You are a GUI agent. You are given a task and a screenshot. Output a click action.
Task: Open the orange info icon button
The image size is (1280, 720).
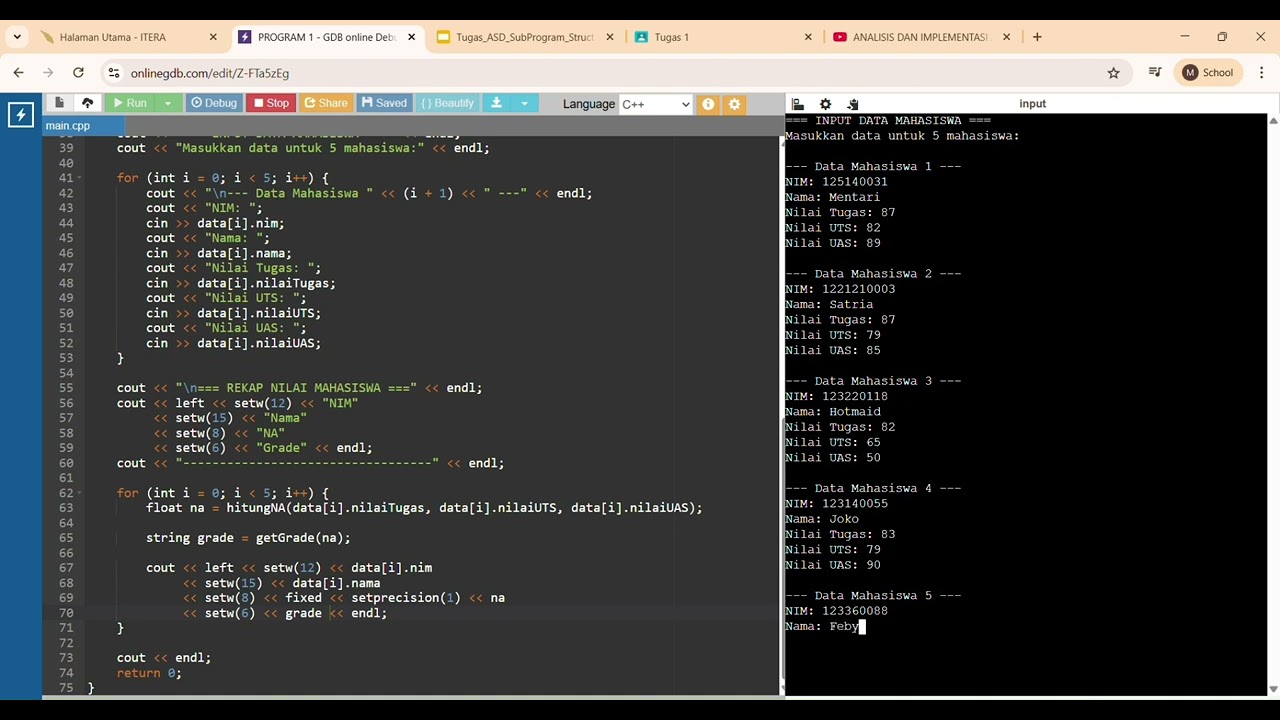point(708,104)
